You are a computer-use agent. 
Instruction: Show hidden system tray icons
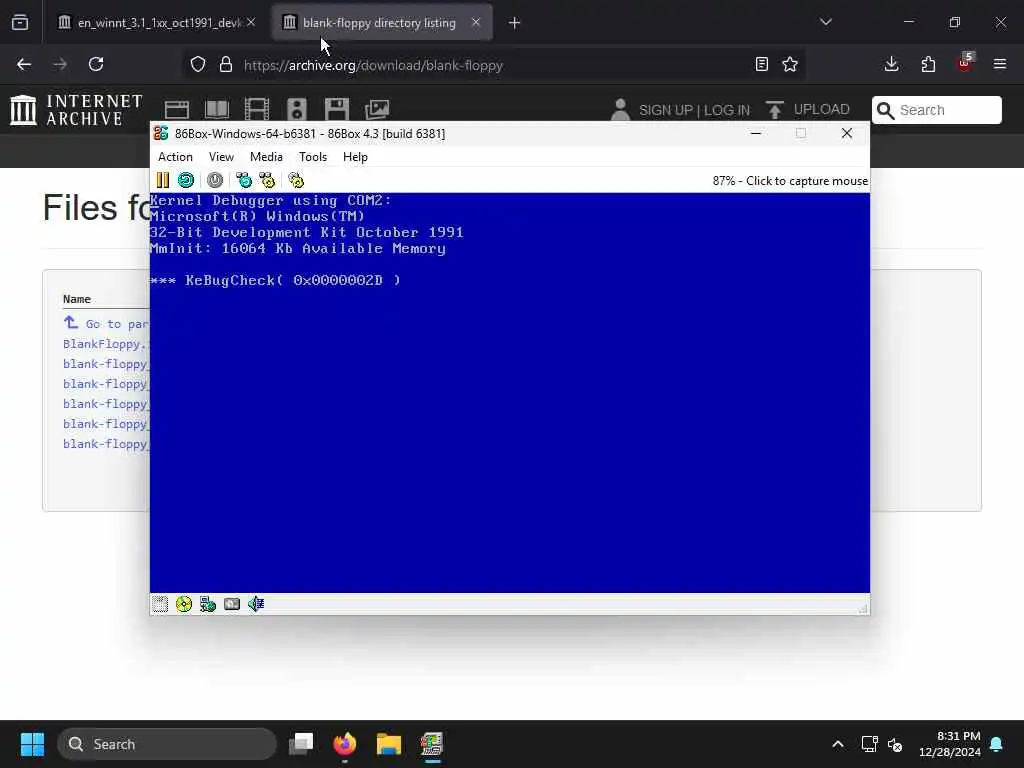click(838, 744)
